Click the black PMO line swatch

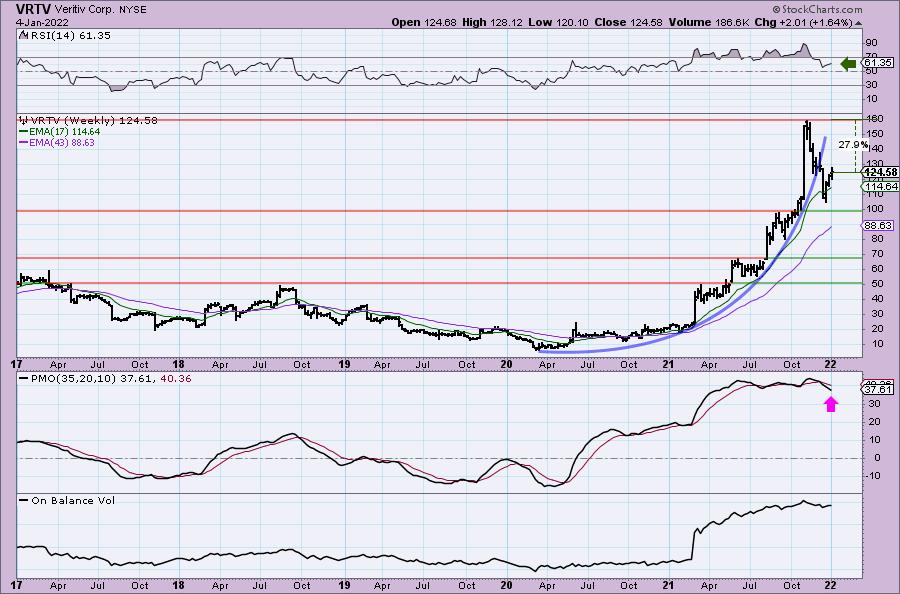(24, 379)
